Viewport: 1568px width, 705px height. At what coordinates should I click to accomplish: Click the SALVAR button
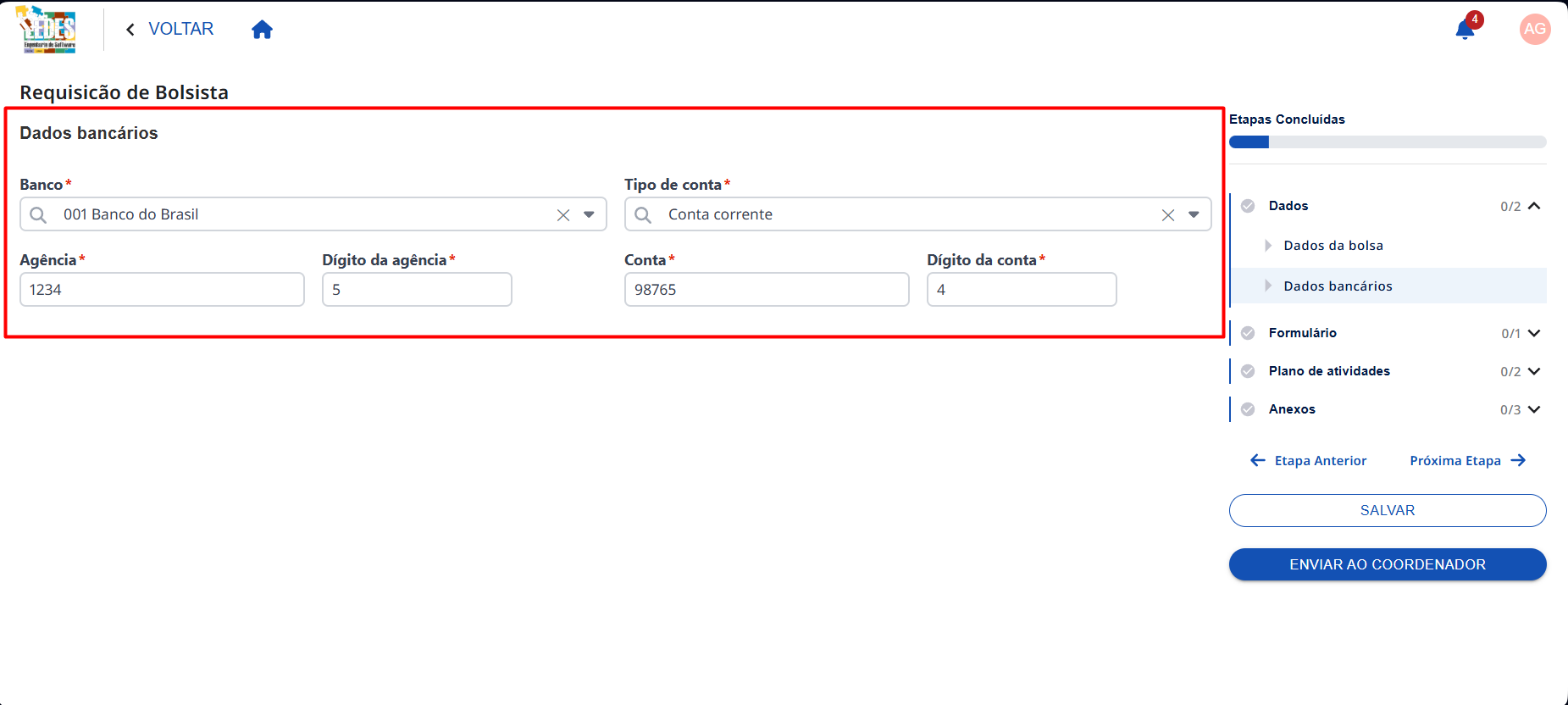pyautogui.click(x=1388, y=510)
